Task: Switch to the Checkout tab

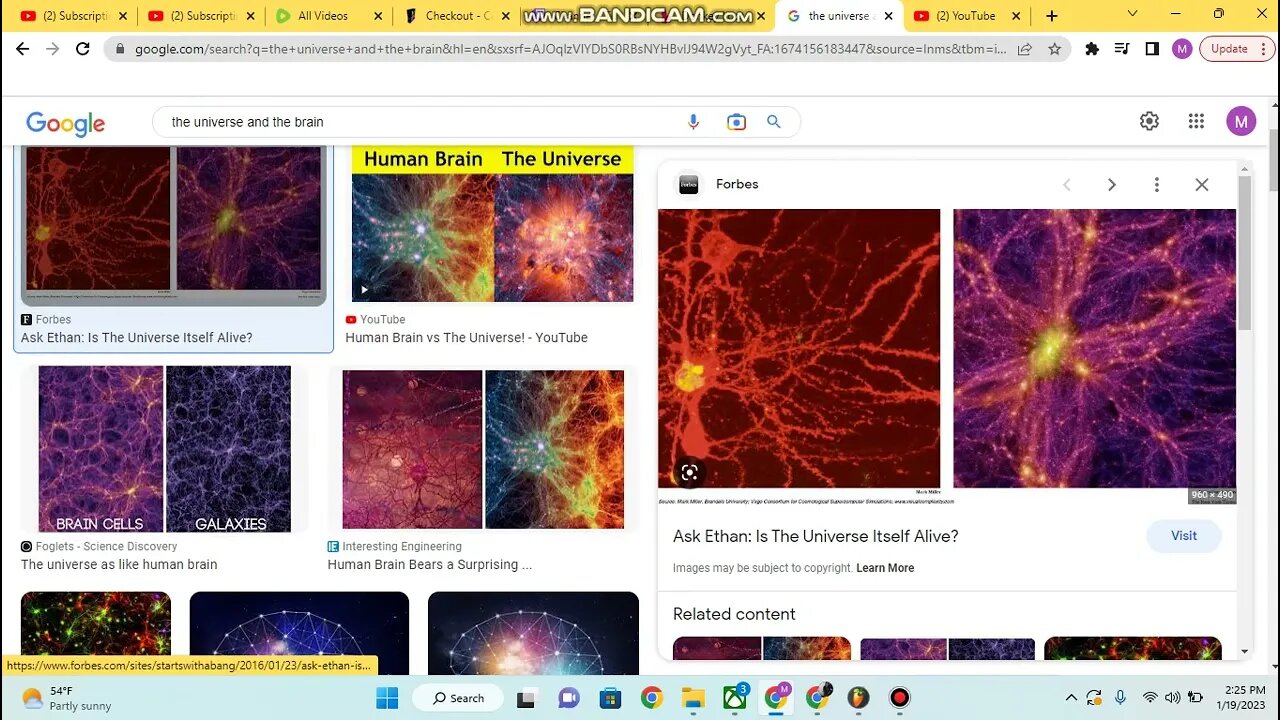Action: pyautogui.click(x=457, y=16)
